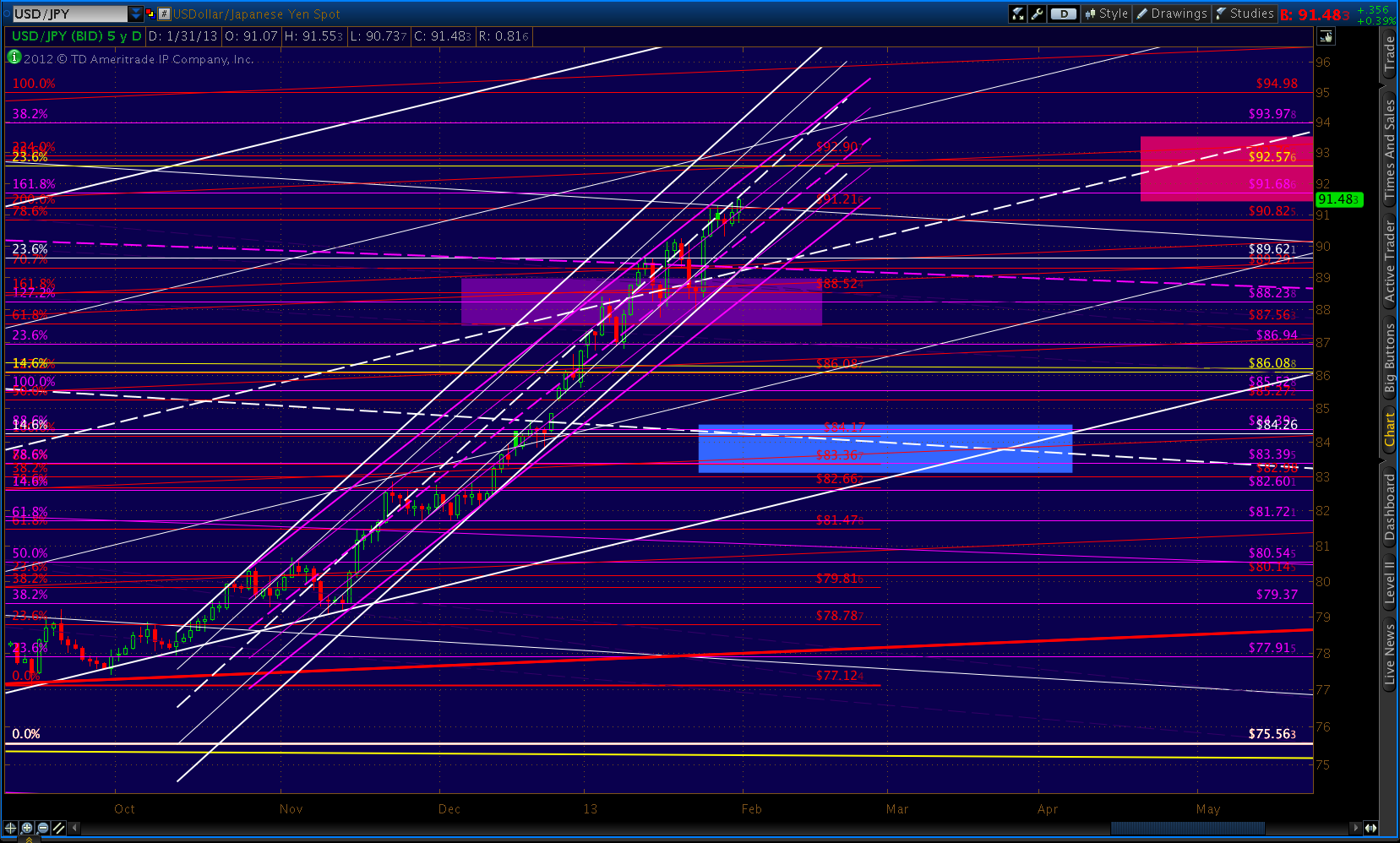Click the zoom out magnifier icon

point(42,829)
